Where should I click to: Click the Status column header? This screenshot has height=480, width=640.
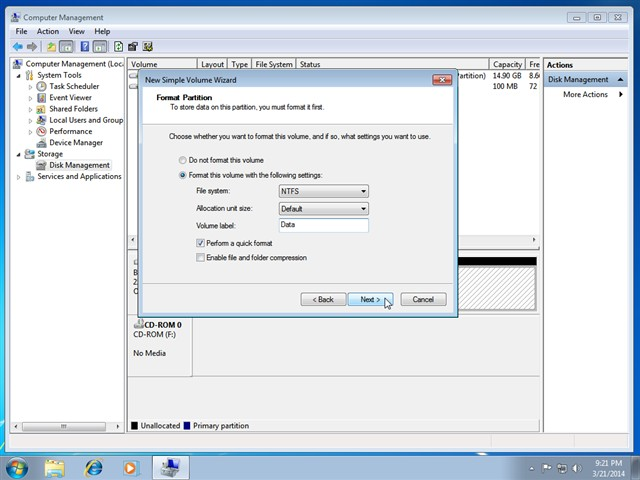(x=392, y=64)
